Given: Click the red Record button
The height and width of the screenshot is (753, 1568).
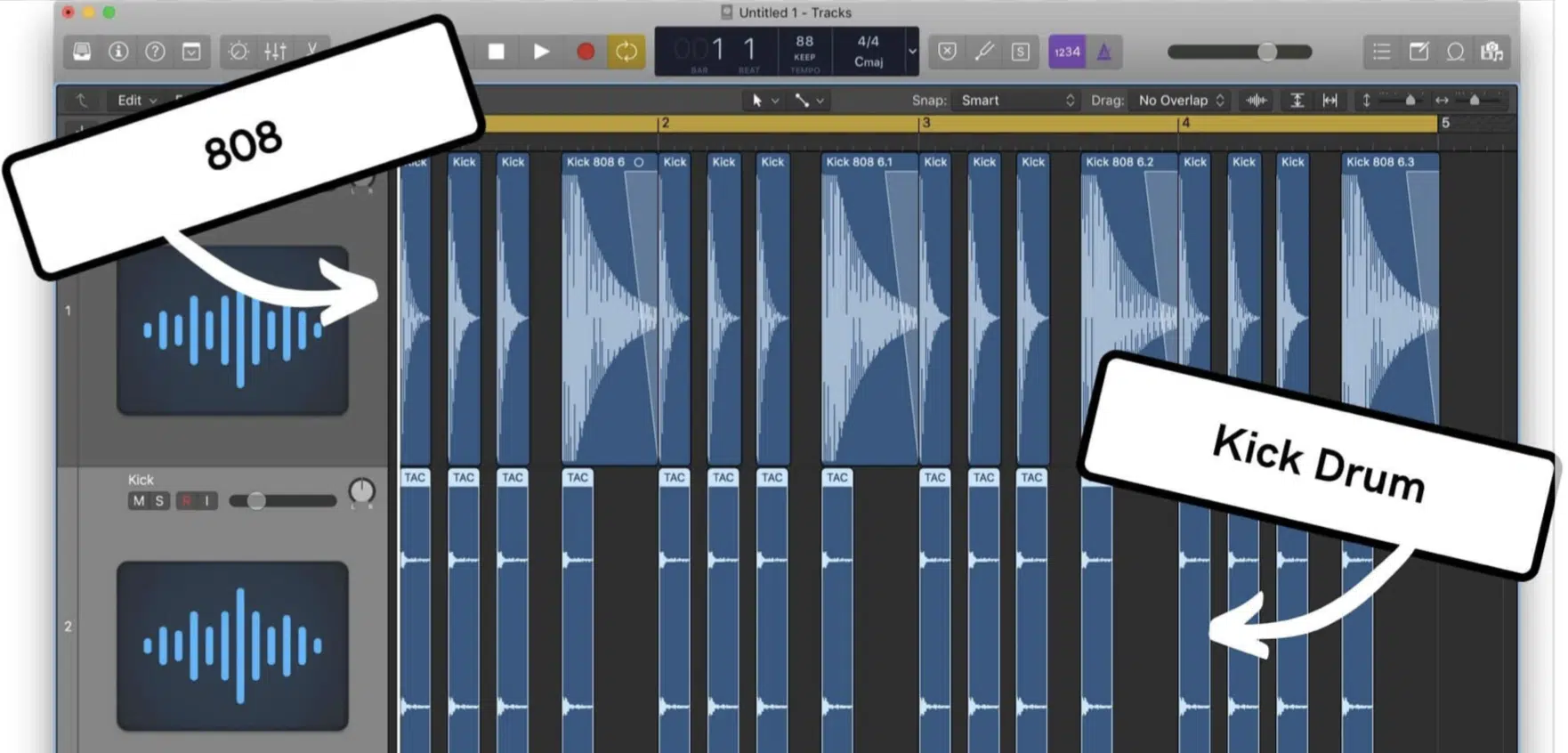Looking at the screenshot, I should [x=585, y=52].
